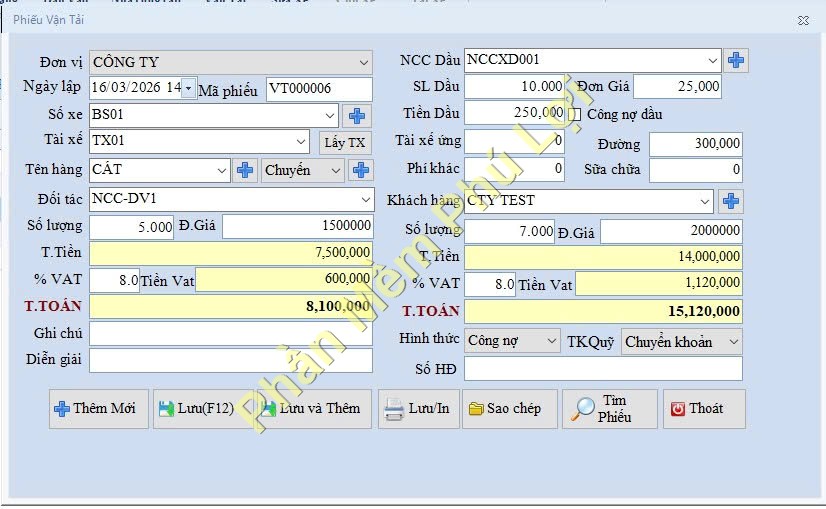Viewport: 826px width, 509px height.
Task: Click the Lưu/In print button
Action: [x=419, y=409]
